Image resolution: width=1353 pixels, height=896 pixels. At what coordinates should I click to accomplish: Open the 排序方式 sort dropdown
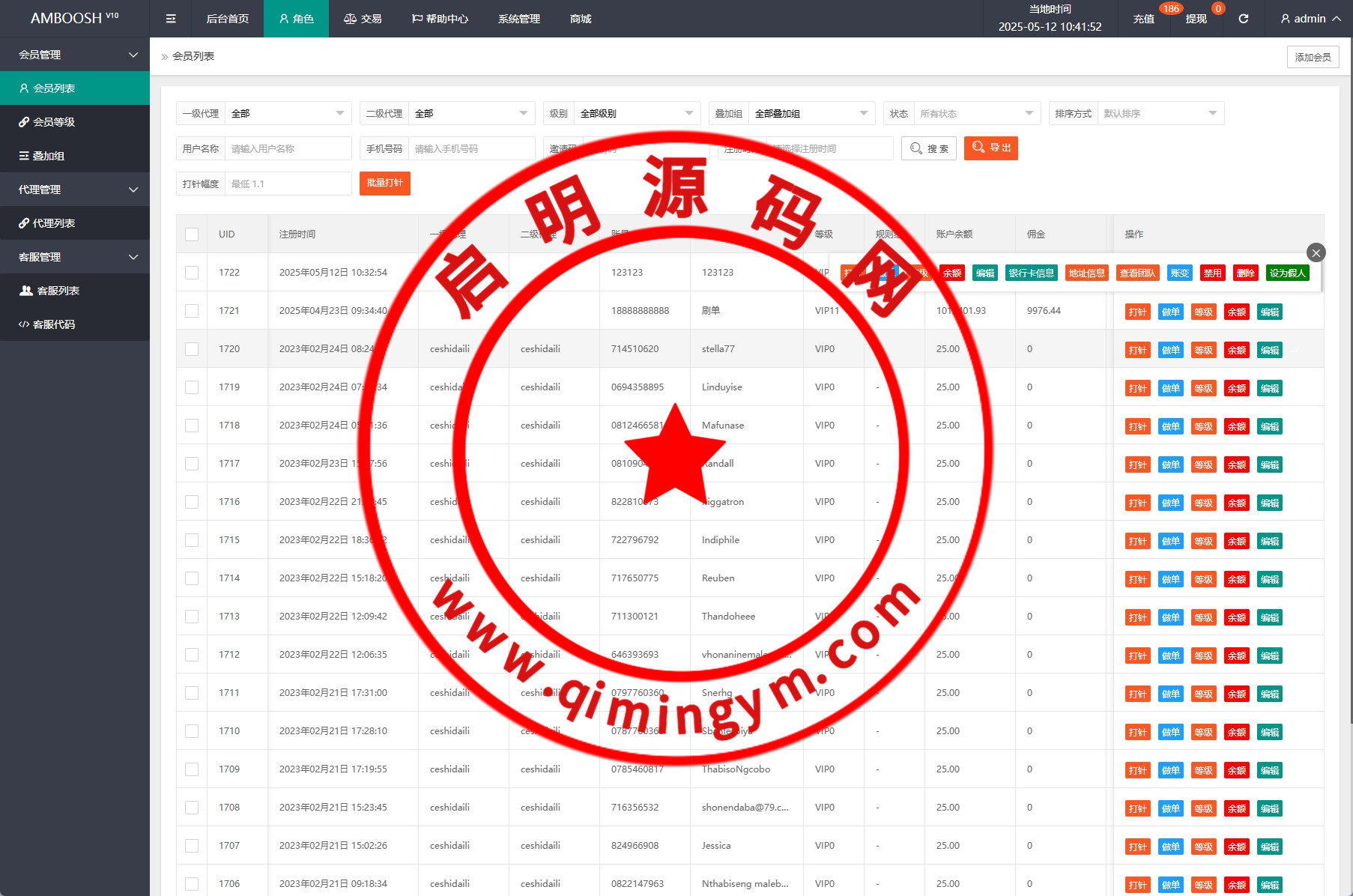point(1160,114)
